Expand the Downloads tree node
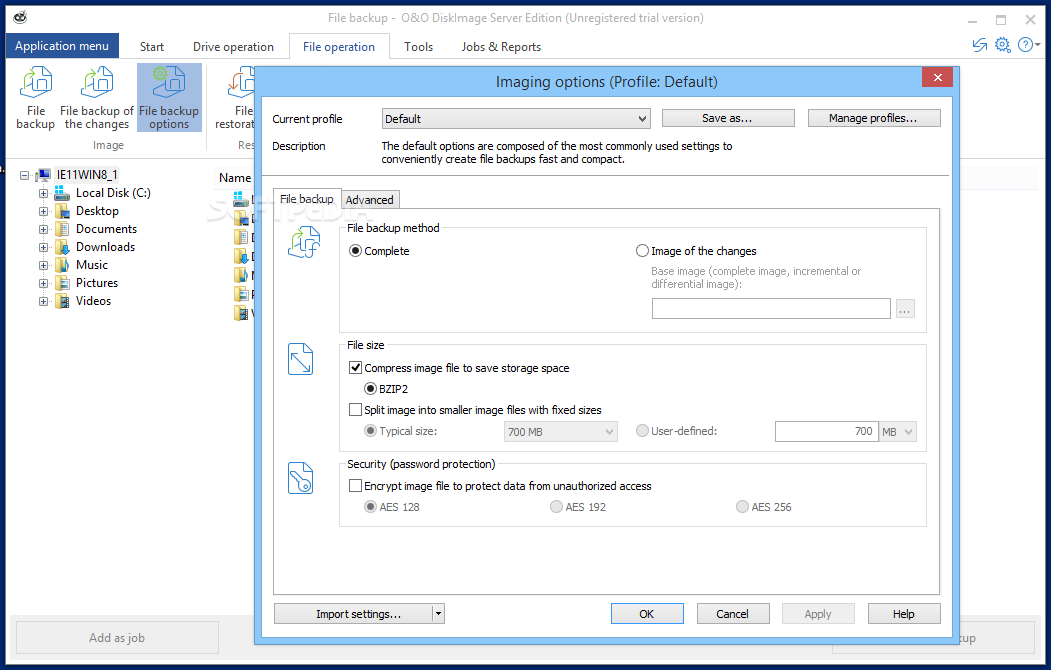This screenshot has width=1051, height=670. 44,248
